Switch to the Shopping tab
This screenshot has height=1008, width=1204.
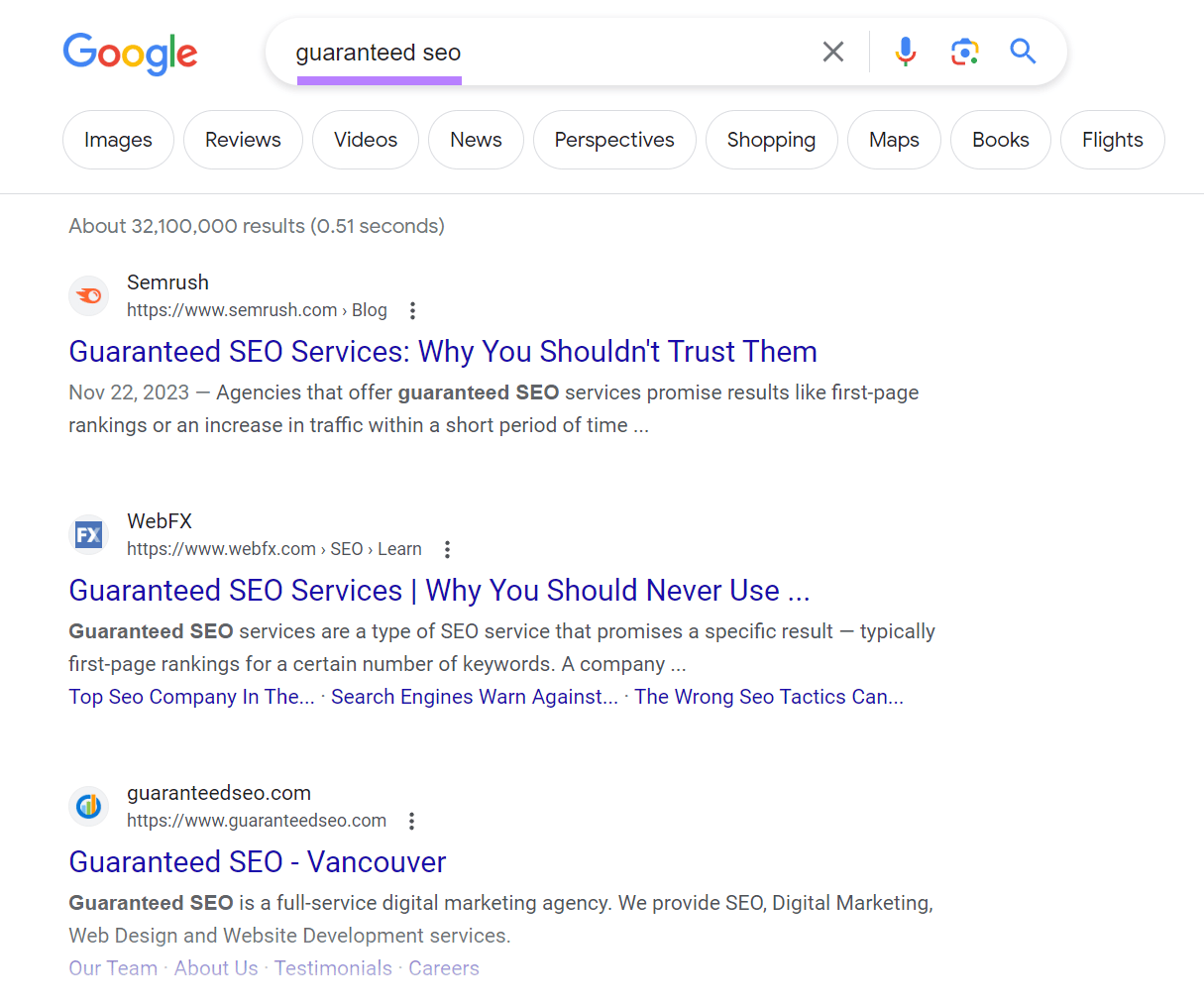click(772, 140)
